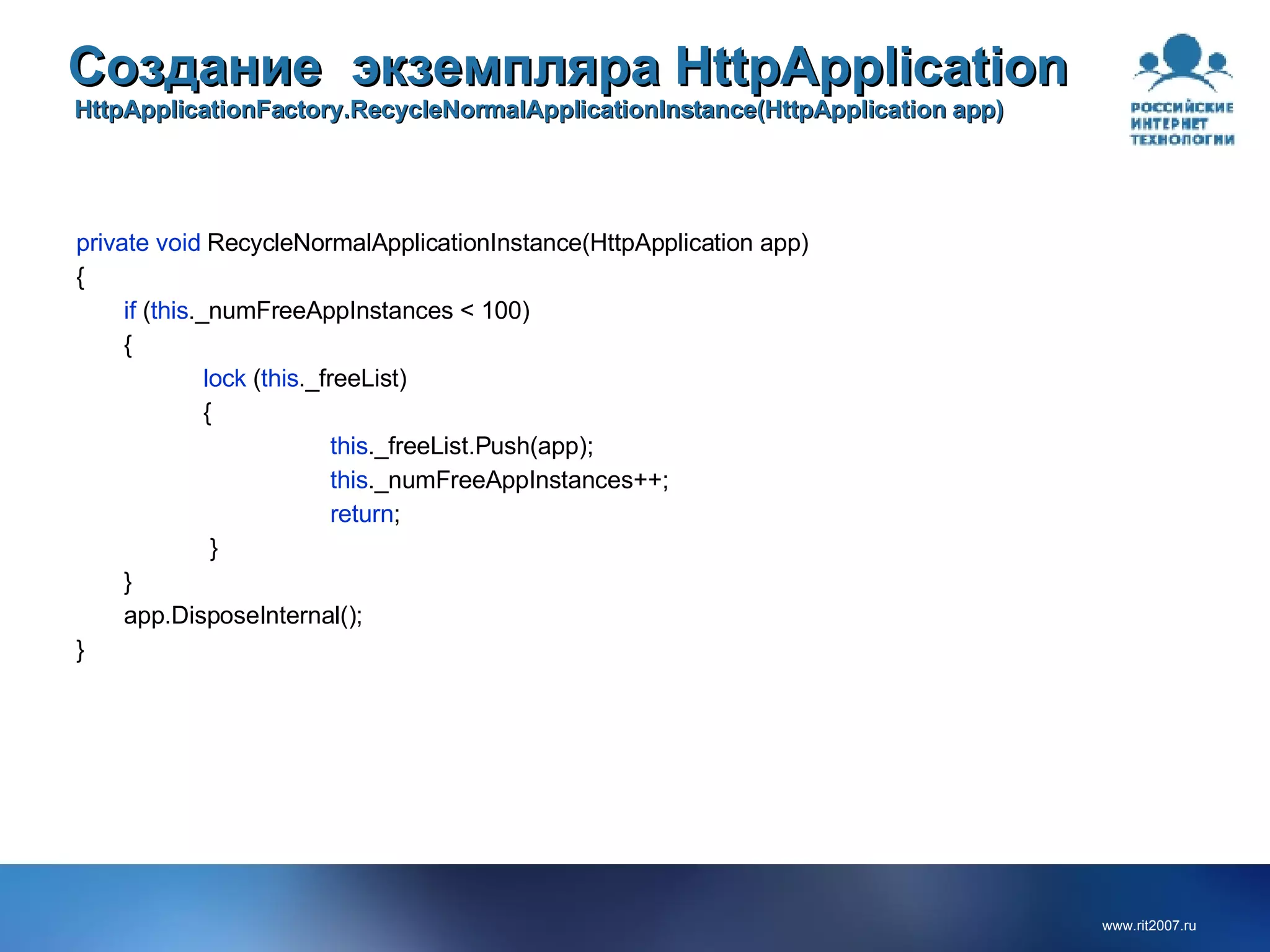Click the slide title 'Создание экземпляра HttpApplication'
Image resolution: width=1270 pixels, height=952 pixels.
click(568, 68)
